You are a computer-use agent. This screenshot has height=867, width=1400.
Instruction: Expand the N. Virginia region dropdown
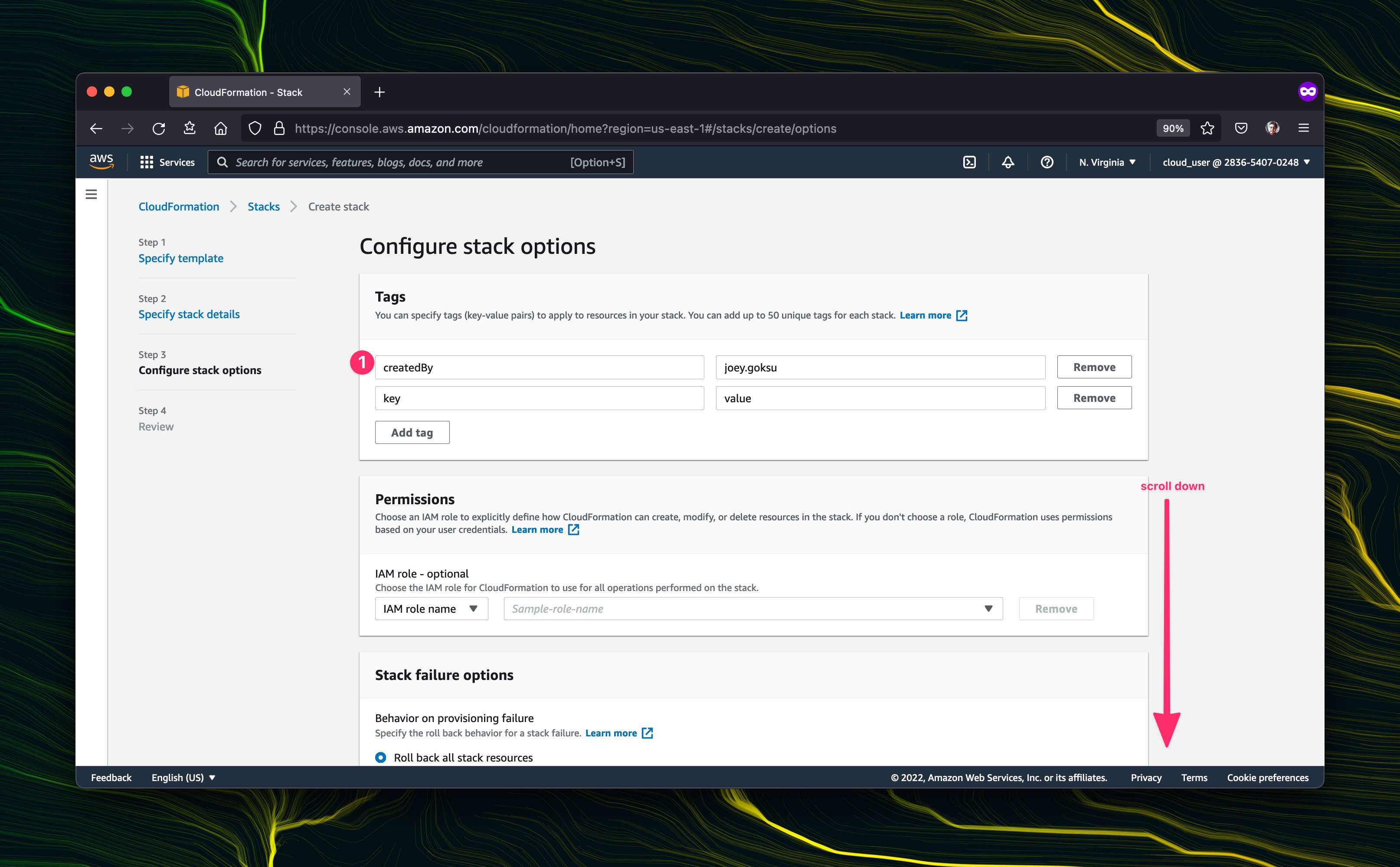[x=1107, y=162]
